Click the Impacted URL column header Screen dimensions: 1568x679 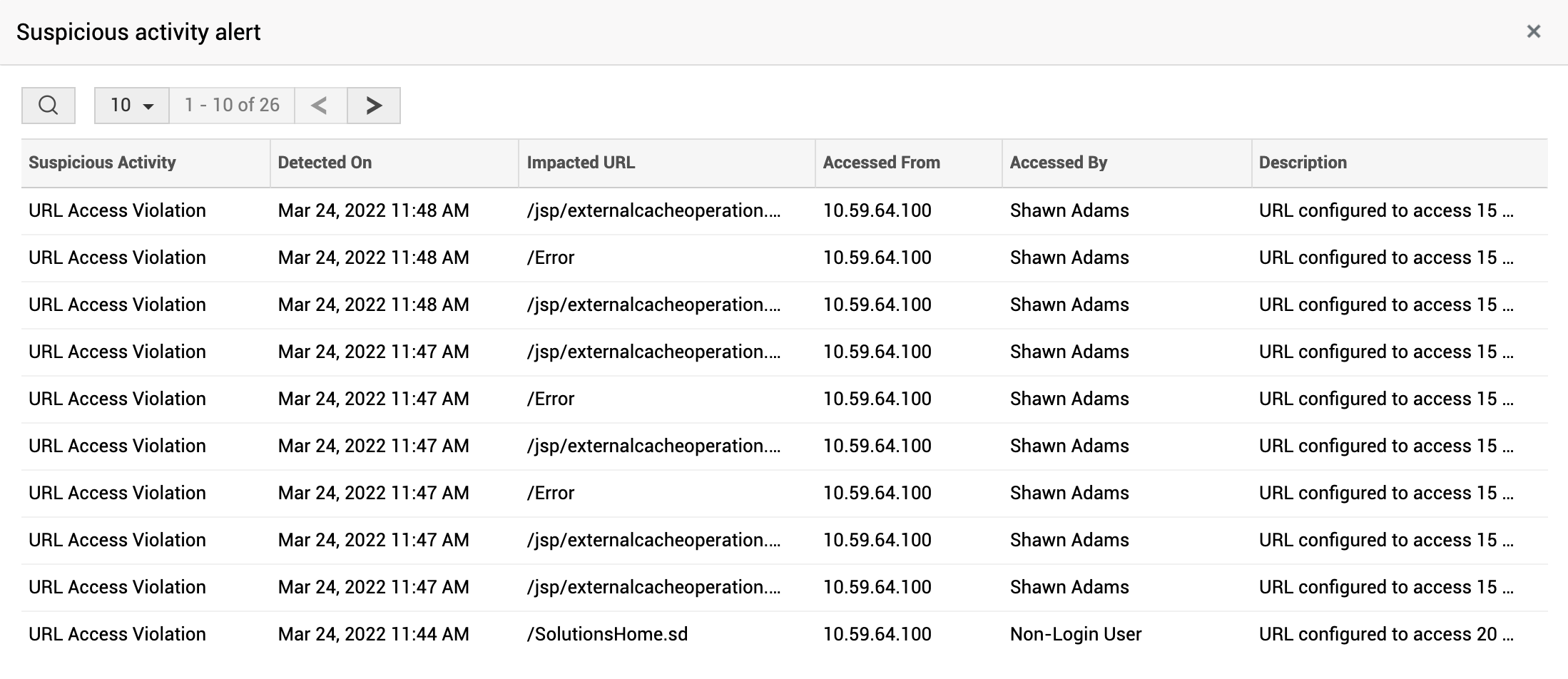click(x=581, y=163)
